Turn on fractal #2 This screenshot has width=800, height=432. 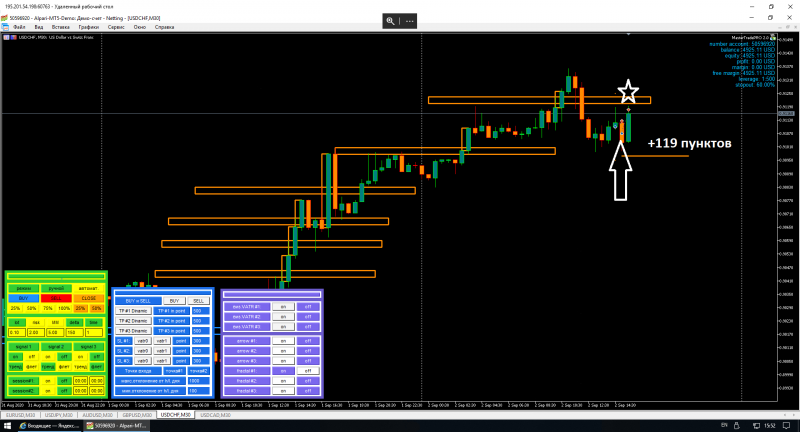coord(283,380)
